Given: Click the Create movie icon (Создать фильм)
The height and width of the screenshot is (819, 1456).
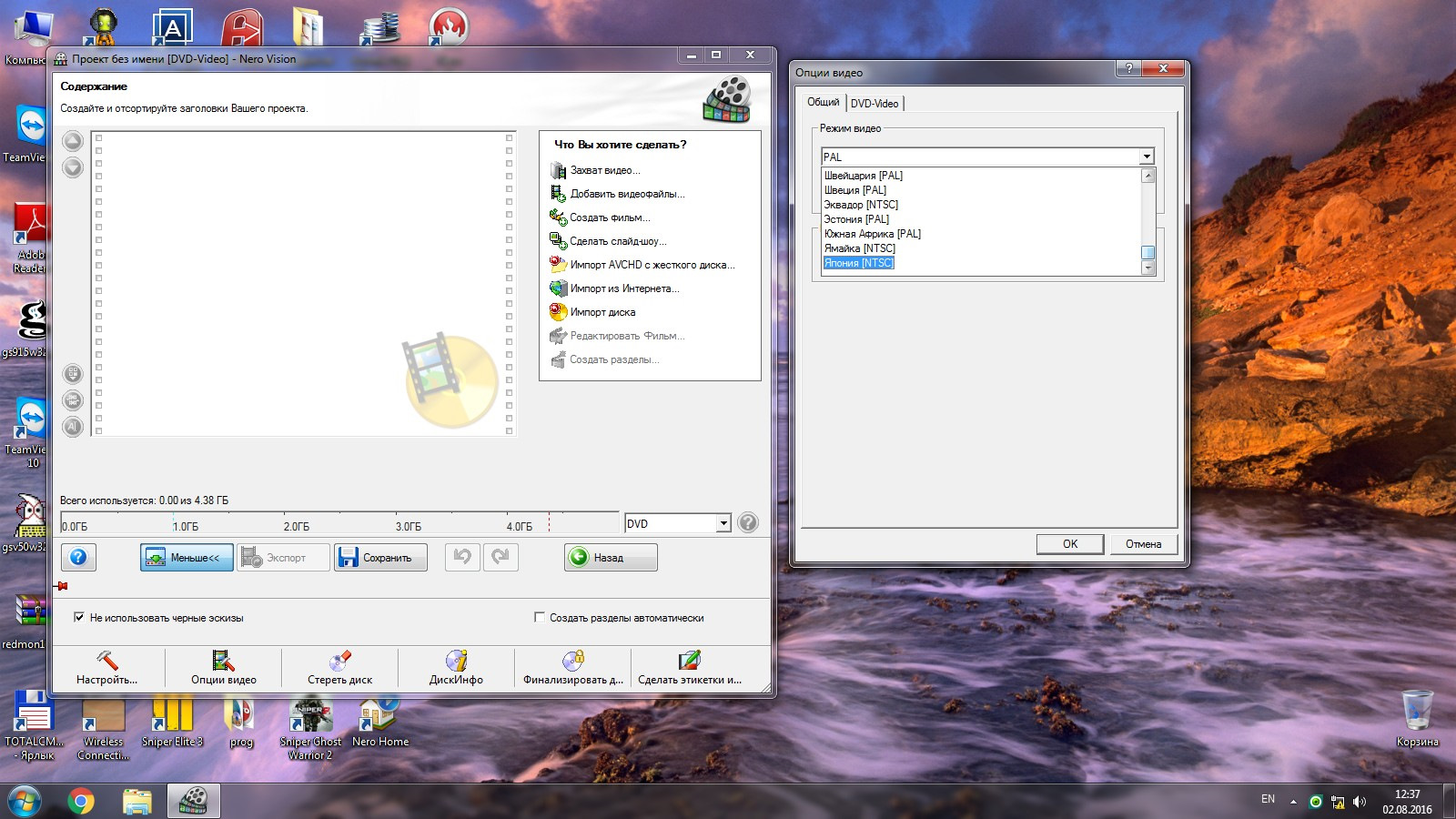Looking at the screenshot, I should coord(558,217).
